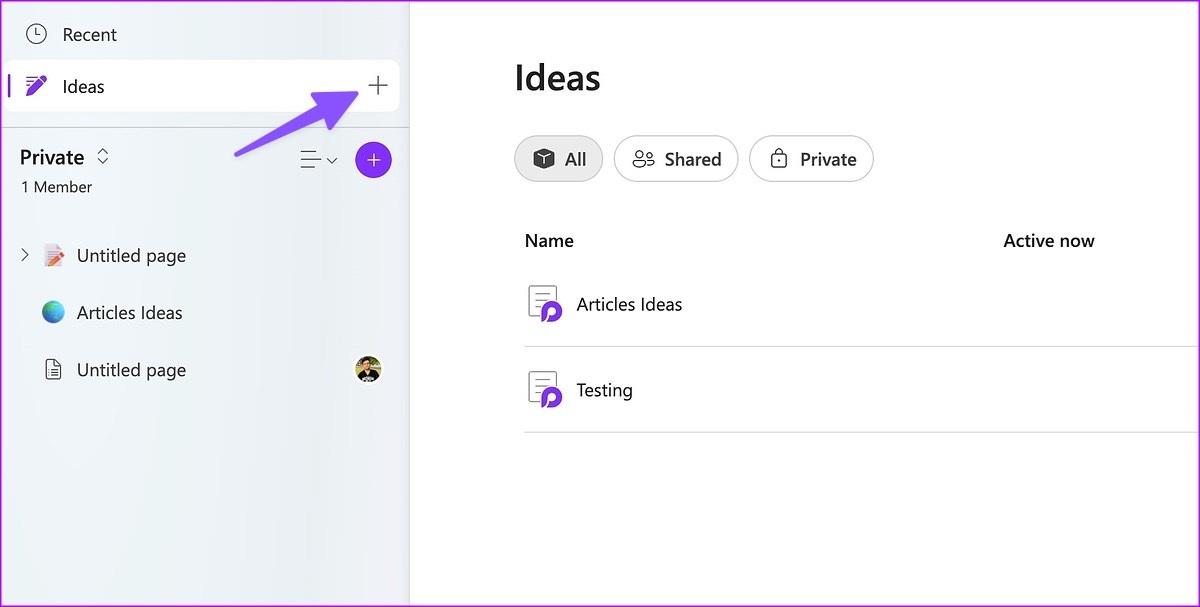Click the purple new page button
The width and height of the screenshot is (1200, 607).
(x=373, y=160)
